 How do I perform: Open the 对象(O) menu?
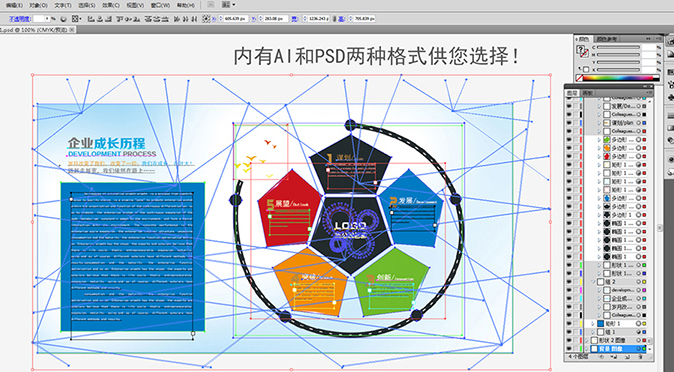(38, 6)
